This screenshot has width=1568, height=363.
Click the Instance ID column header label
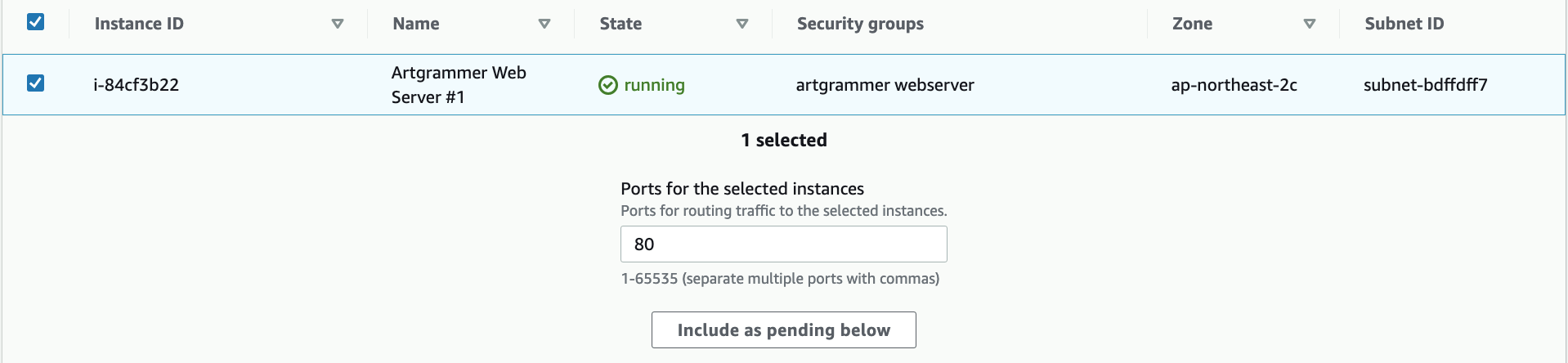coord(139,24)
